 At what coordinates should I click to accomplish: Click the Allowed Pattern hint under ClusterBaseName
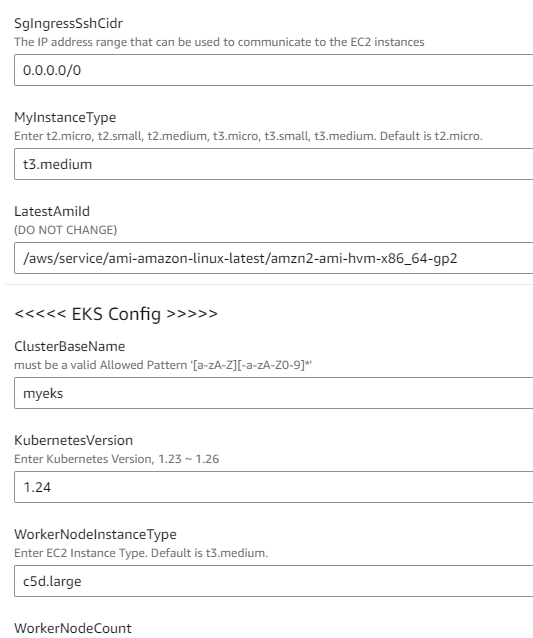pos(163,365)
